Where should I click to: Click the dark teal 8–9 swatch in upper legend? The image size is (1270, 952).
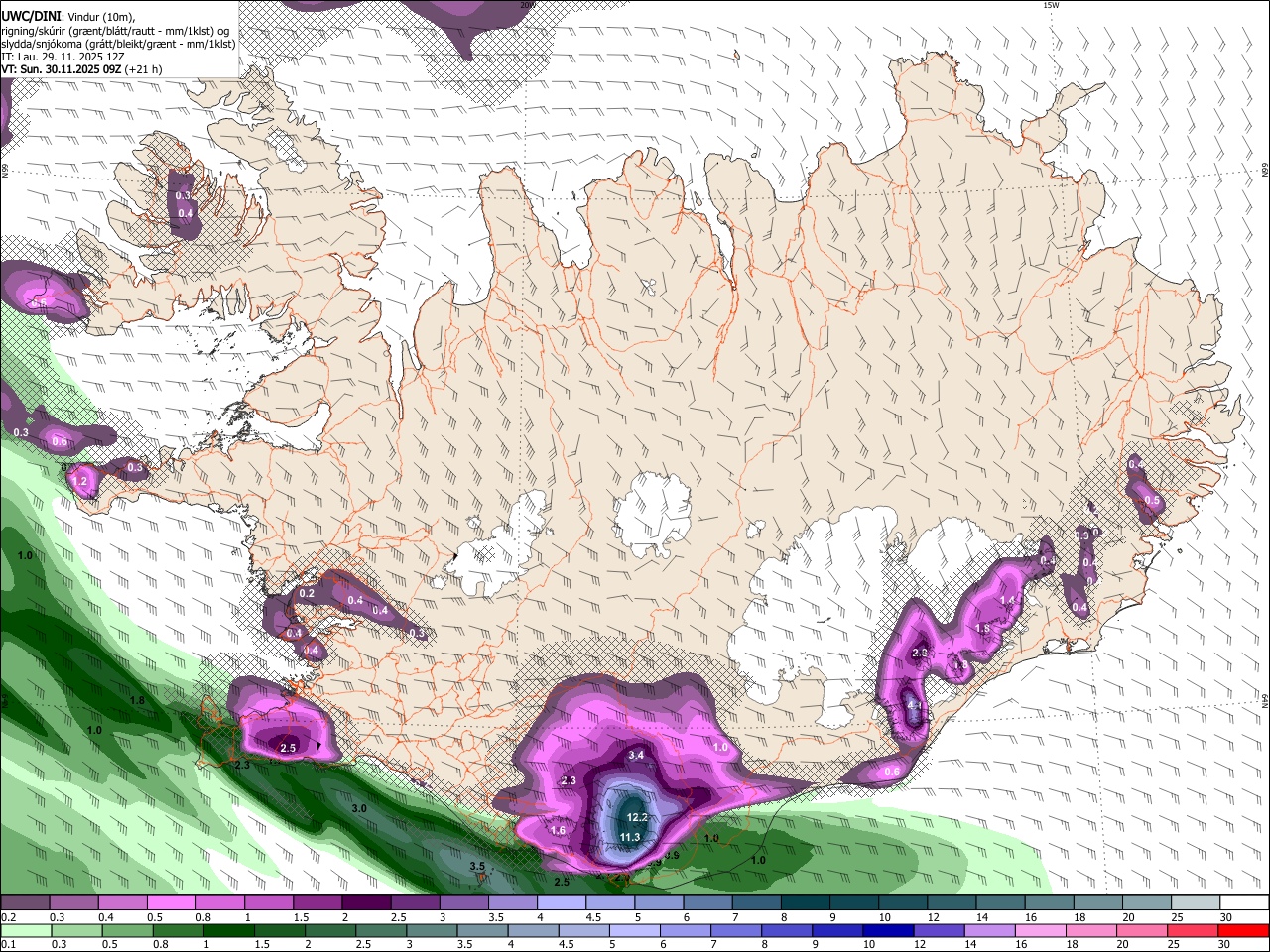click(x=805, y=903)
